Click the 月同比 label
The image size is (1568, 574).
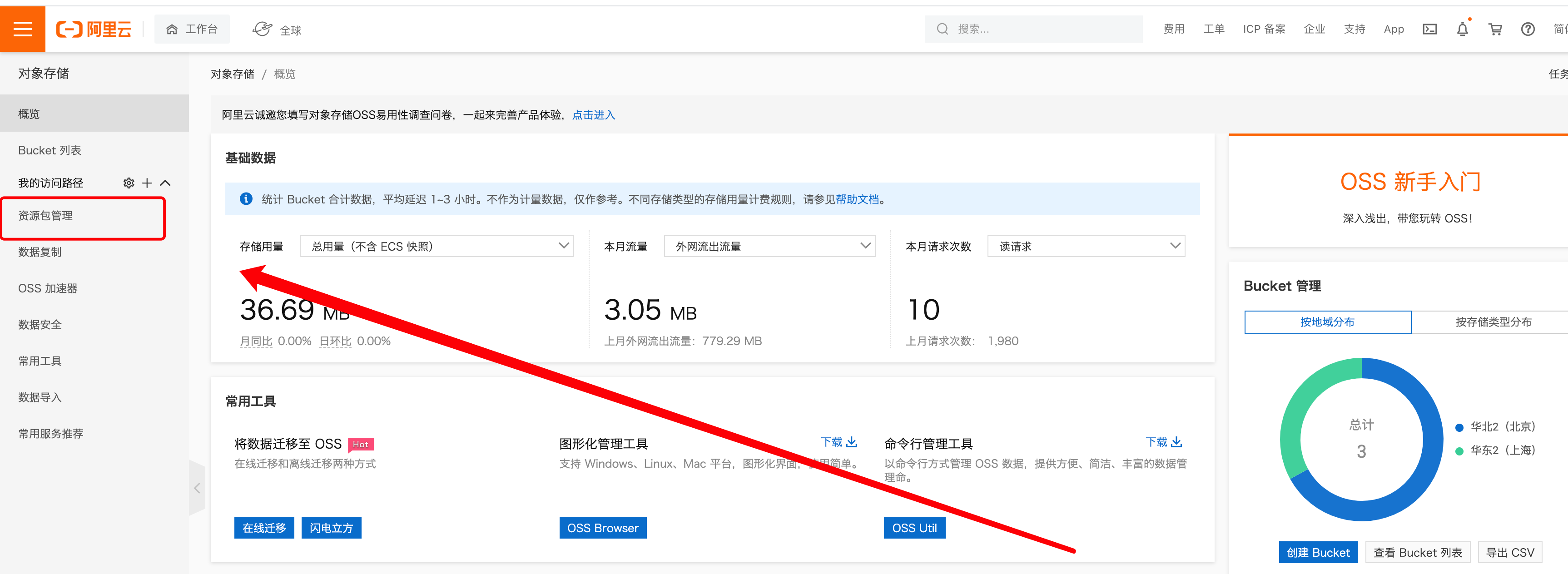tap(256, 341)
